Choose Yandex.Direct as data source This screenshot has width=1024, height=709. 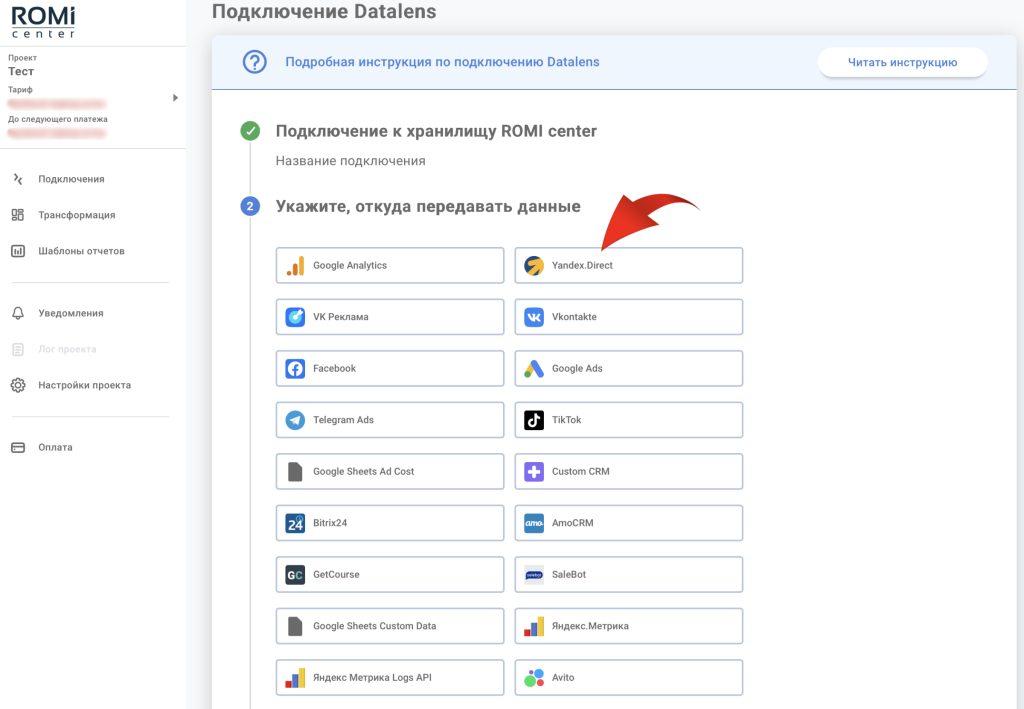[629, 266]
